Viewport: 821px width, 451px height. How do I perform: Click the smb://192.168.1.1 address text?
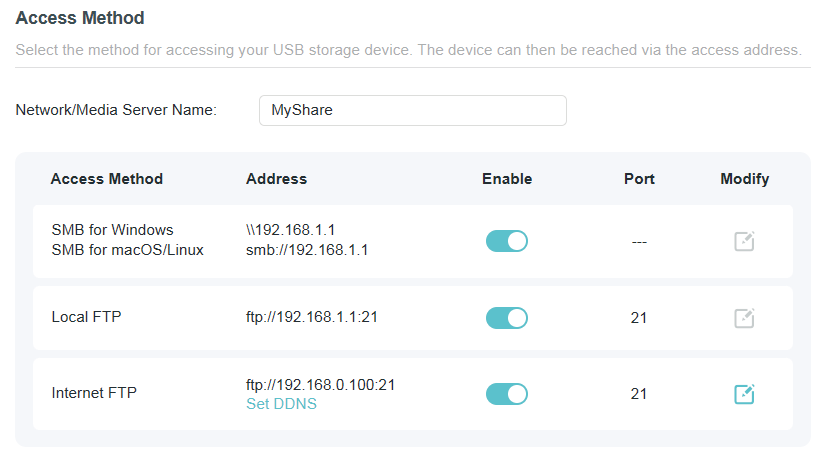(x=307, y=250)
